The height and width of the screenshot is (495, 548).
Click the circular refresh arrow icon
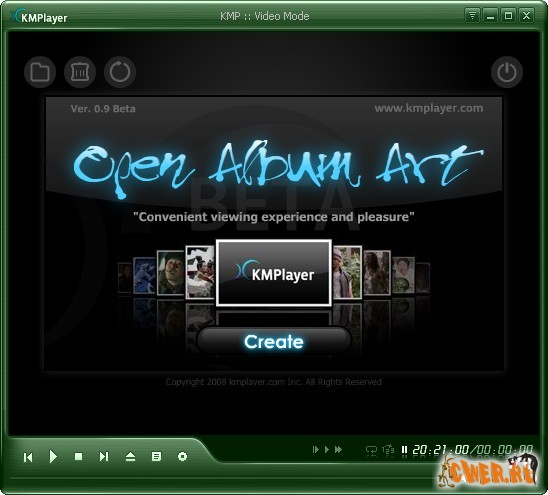tap(120, 72)
